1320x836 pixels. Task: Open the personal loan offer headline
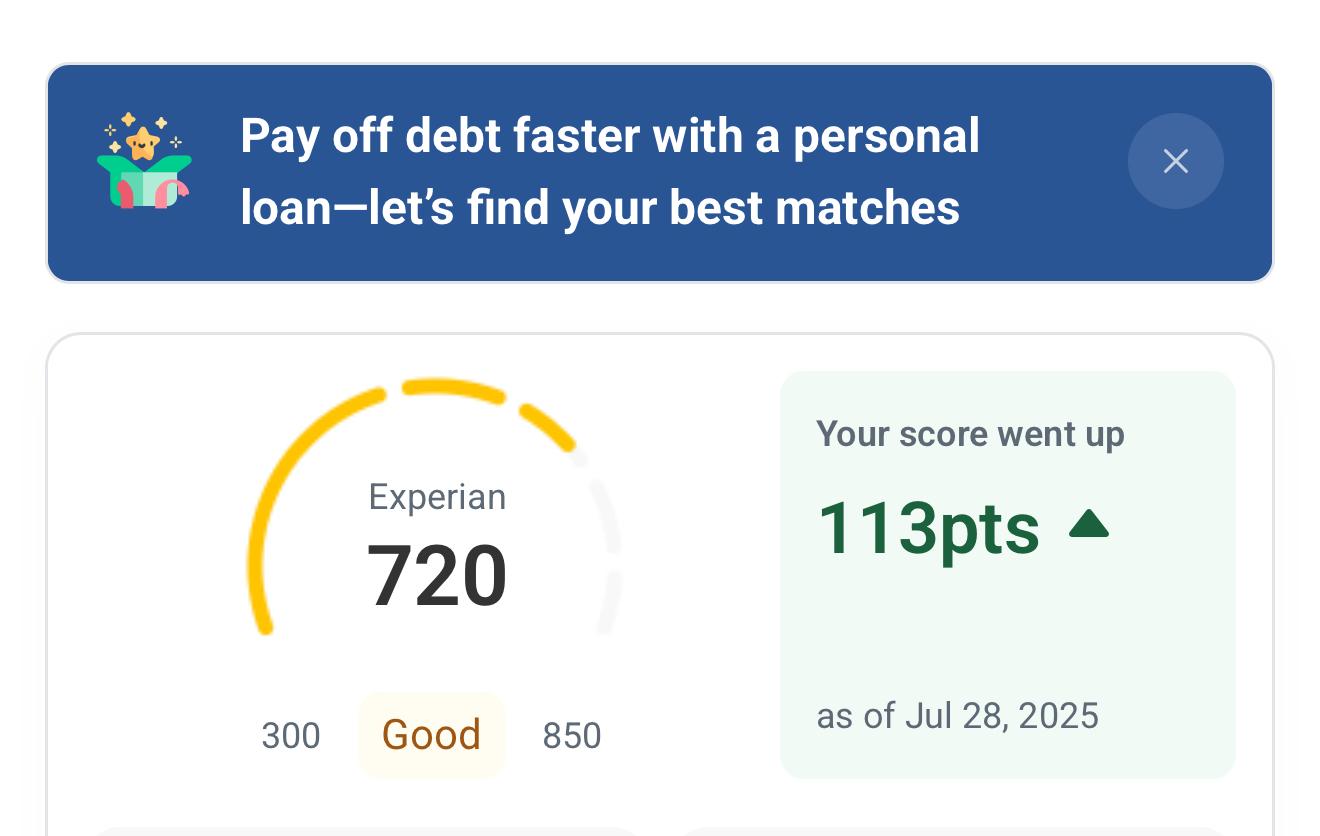click(x=609, y=136)
